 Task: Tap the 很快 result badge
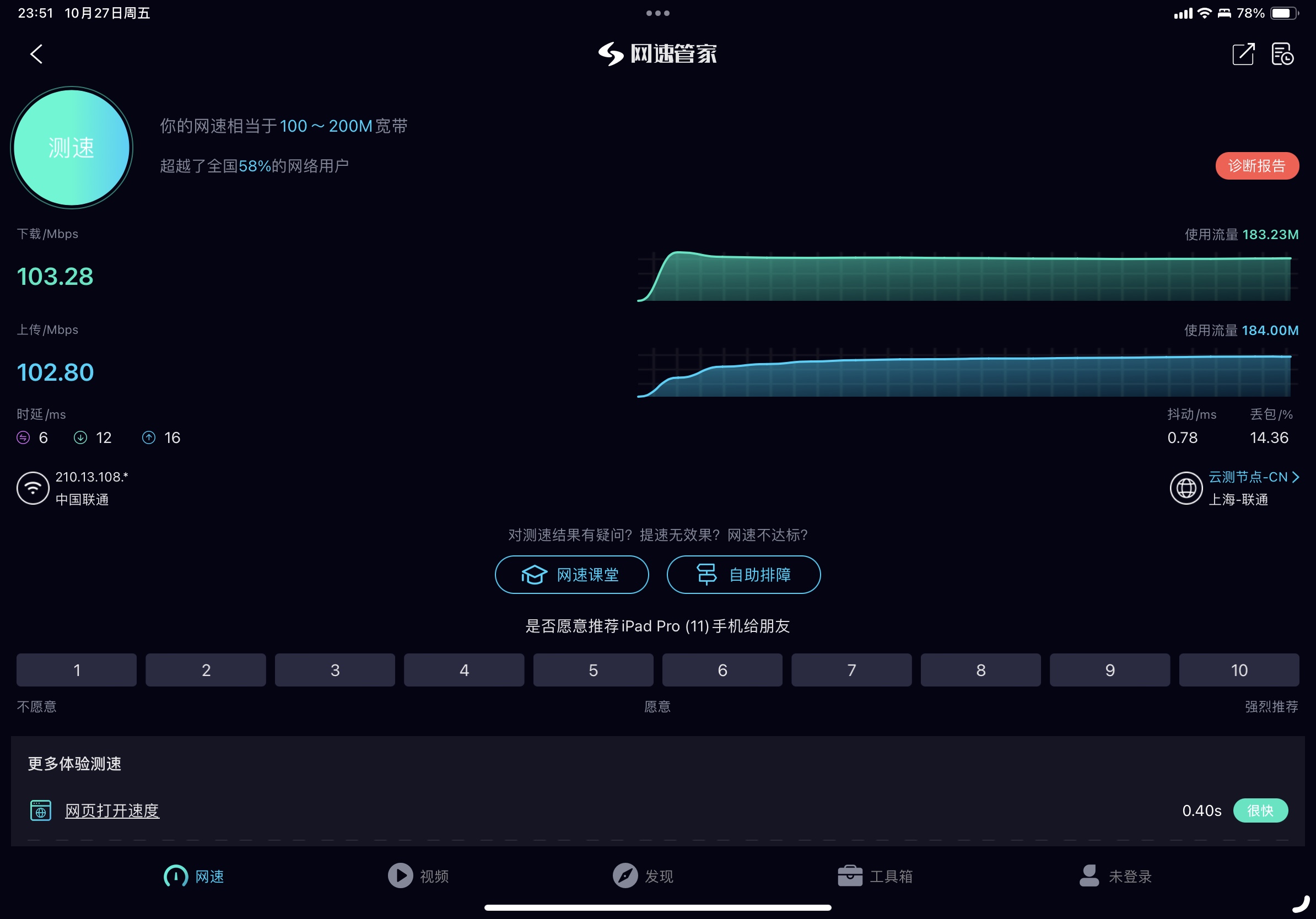[x=1260, y=810]
